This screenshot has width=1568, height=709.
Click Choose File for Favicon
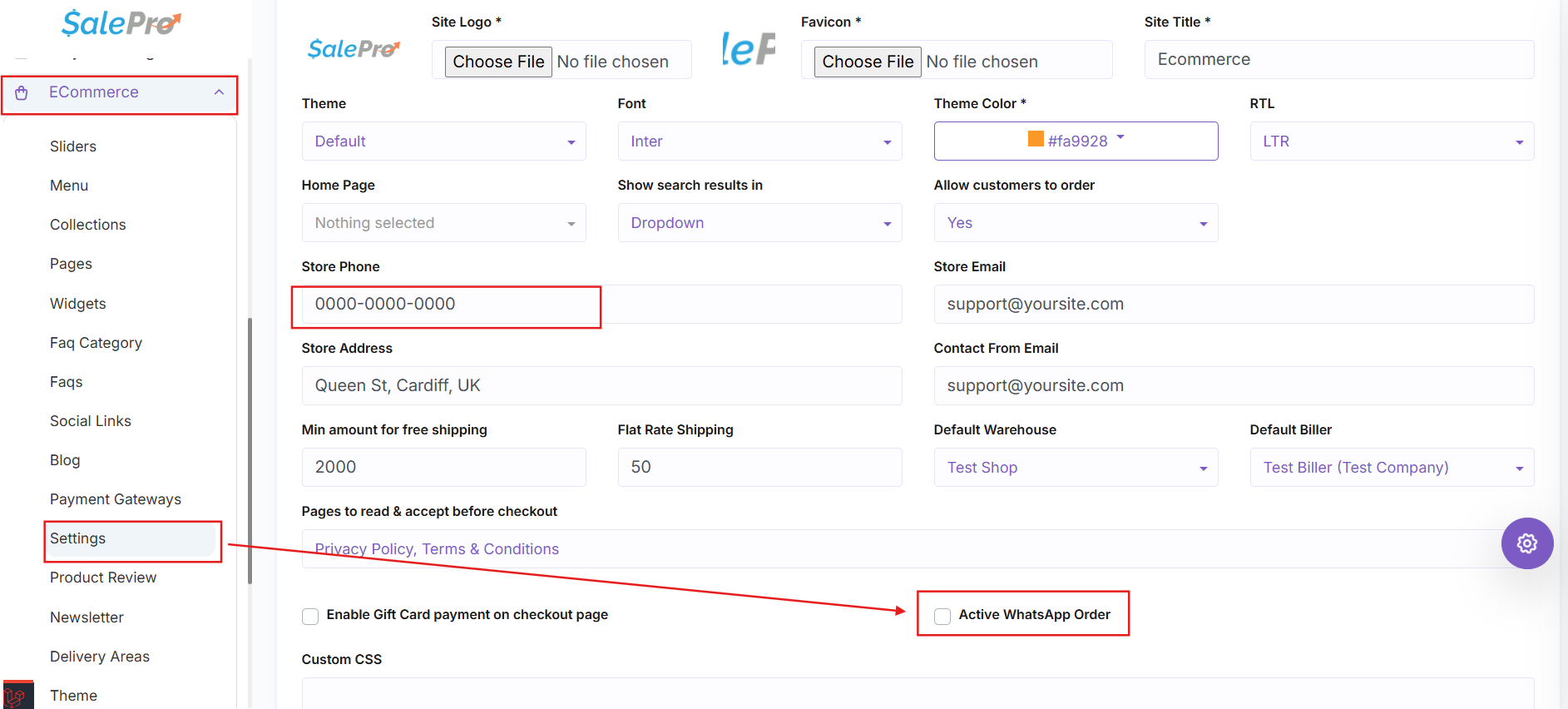[868, 62]
